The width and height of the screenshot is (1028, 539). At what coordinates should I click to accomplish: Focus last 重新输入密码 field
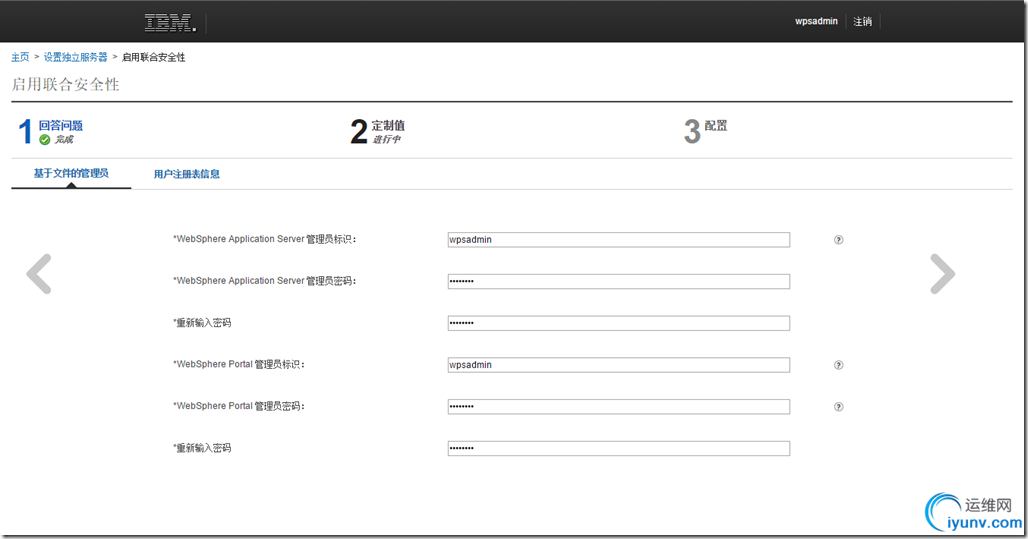point(618,449)
